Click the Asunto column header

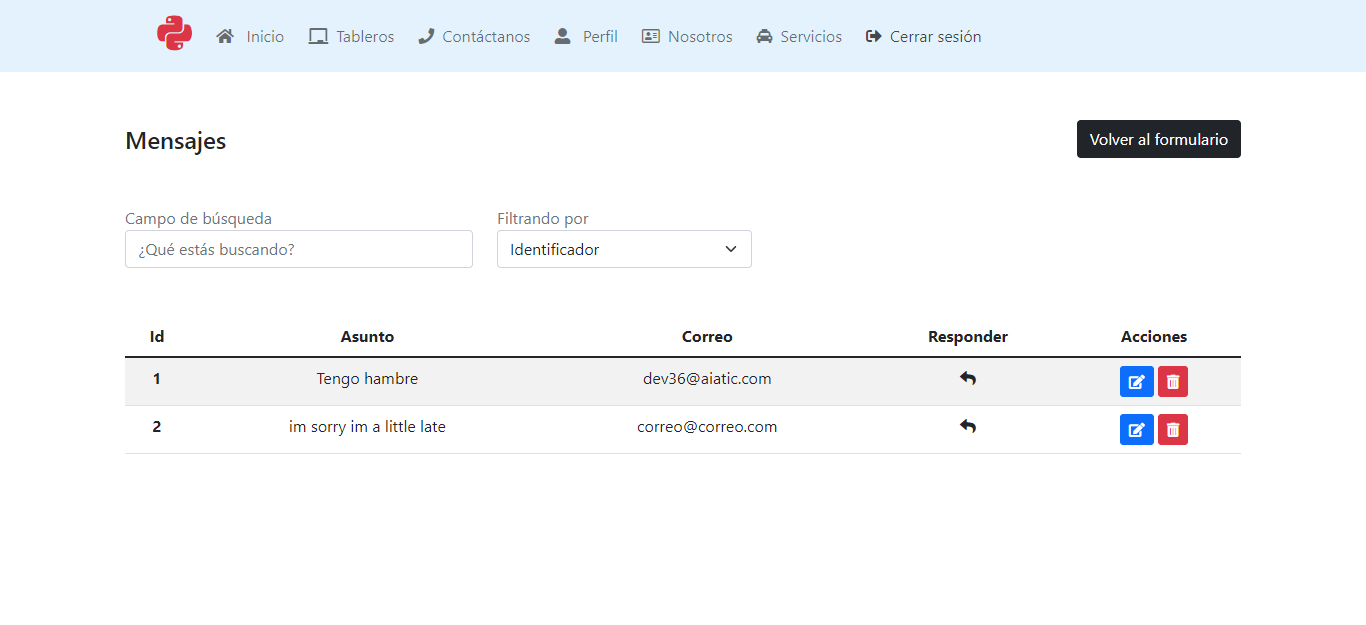coord(367,337)
